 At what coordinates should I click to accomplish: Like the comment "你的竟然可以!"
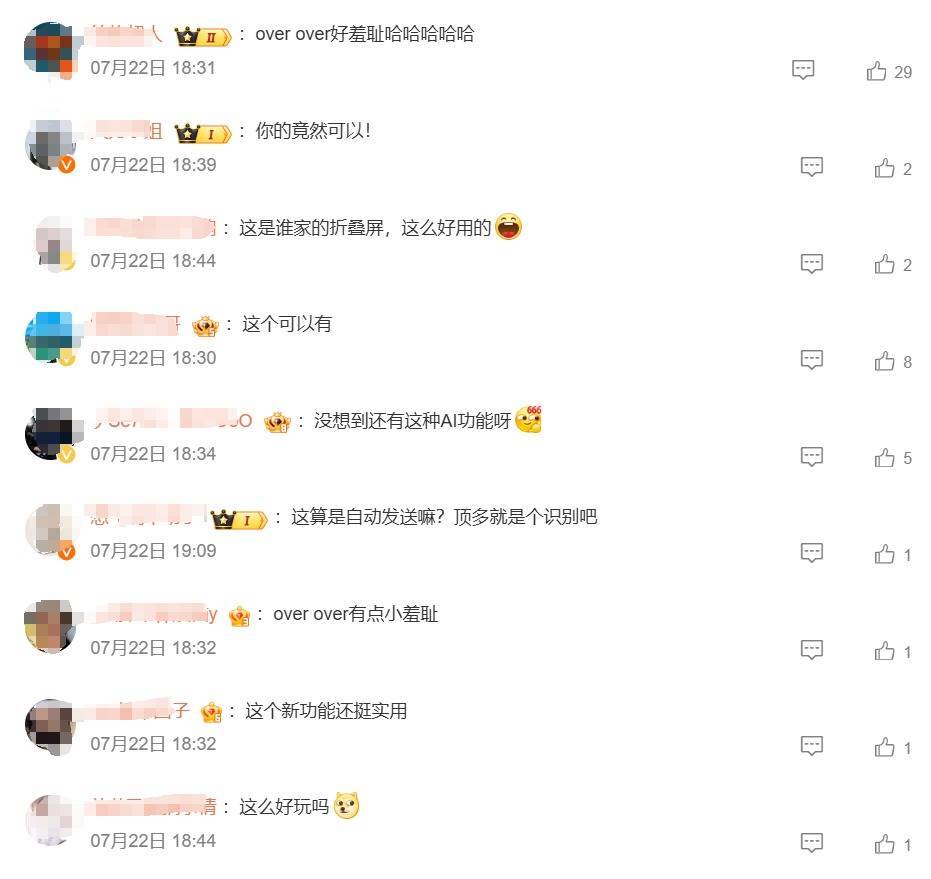[x=884, y=168]
